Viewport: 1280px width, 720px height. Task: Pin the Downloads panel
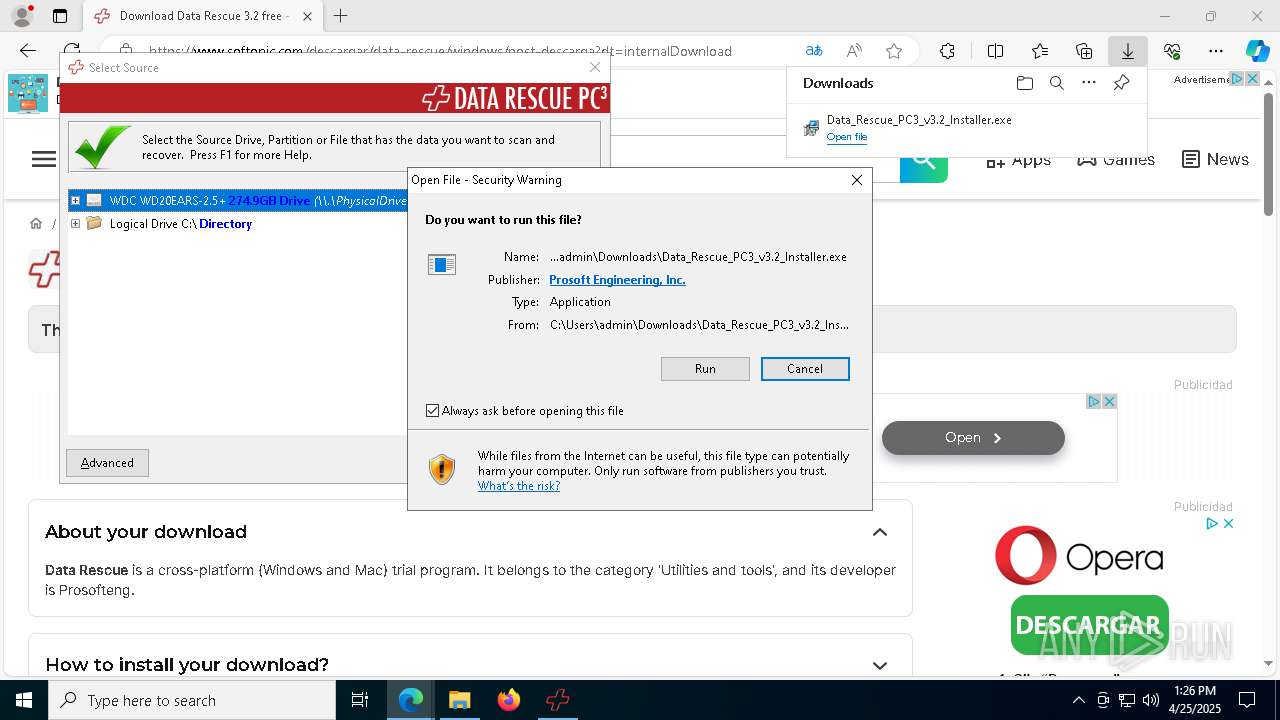1121,83
